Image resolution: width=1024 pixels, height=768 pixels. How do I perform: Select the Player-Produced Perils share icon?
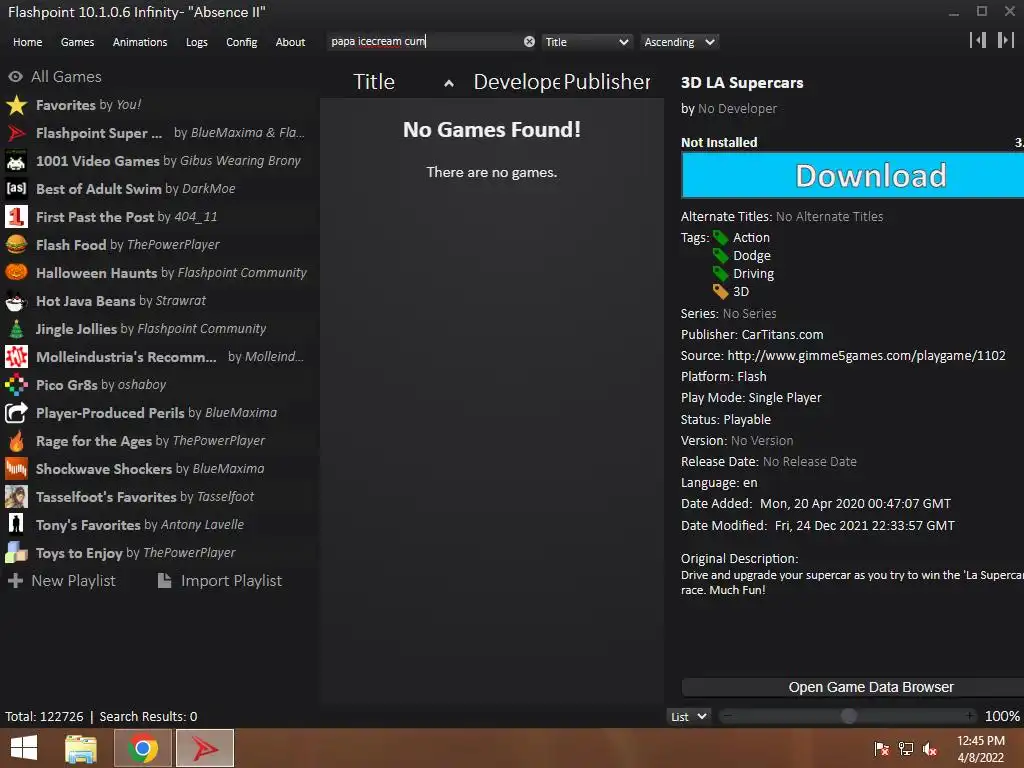(x=16, y=413)
